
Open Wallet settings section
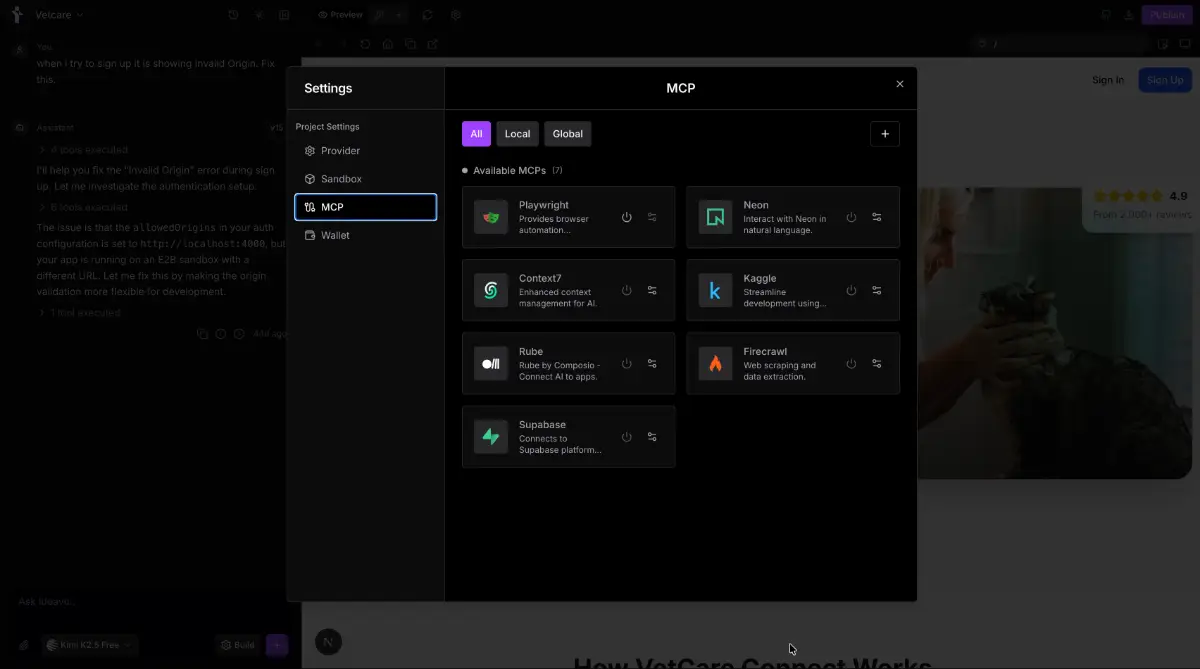tap(366, 235)
